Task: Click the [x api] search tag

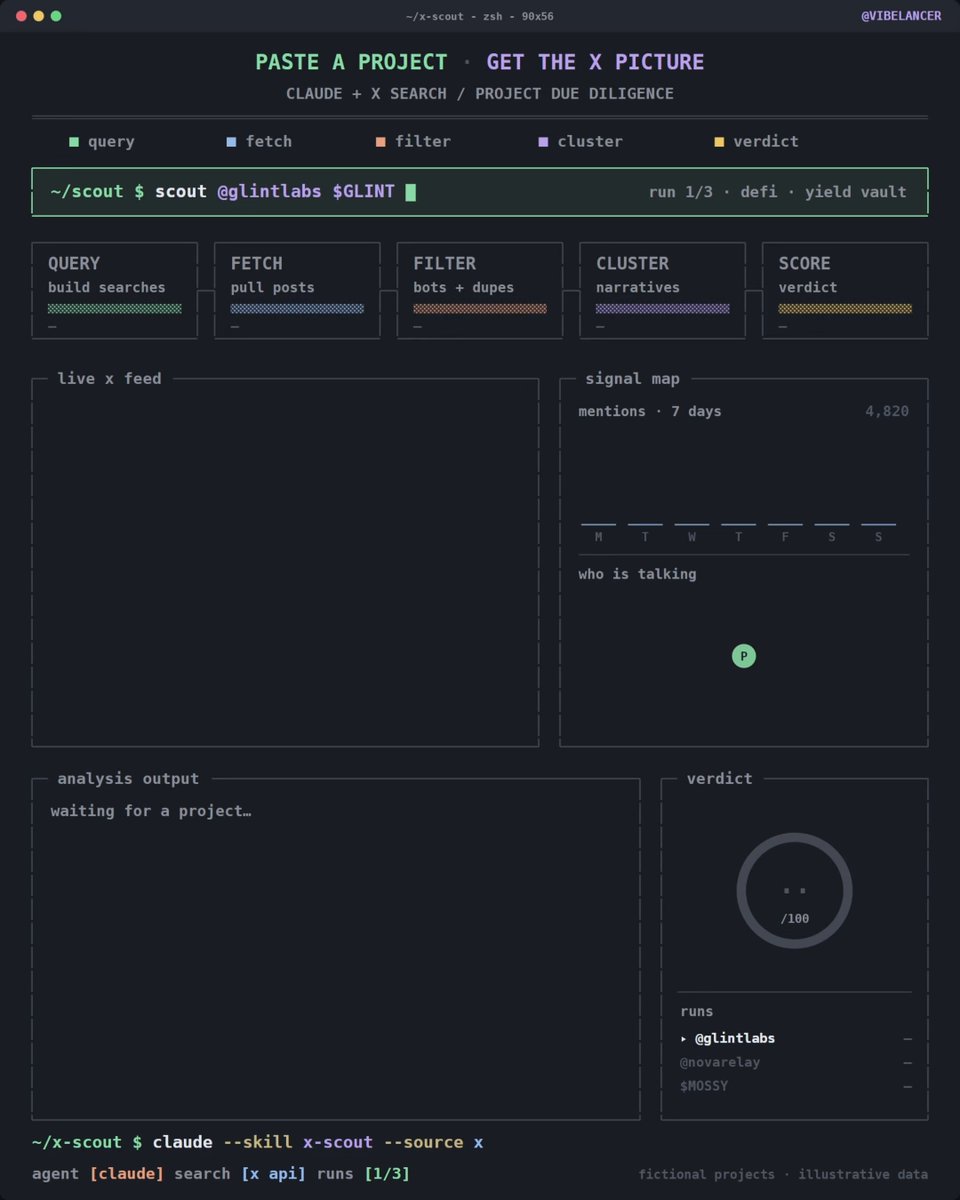Action: coord(273,1173)
